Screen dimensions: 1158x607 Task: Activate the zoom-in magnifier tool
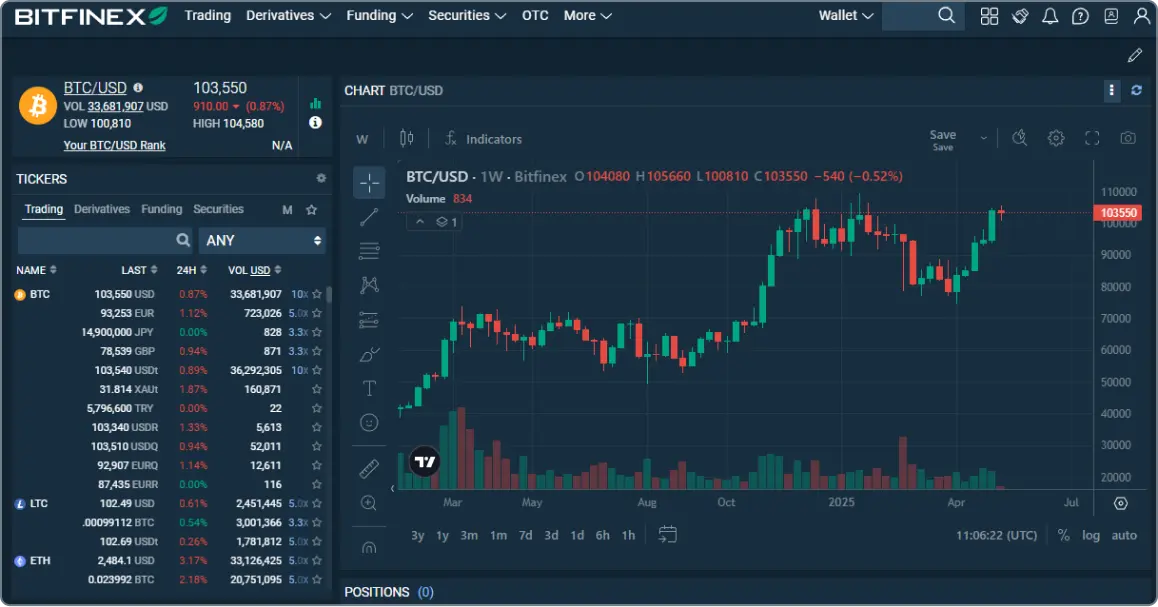pos(369,503)
